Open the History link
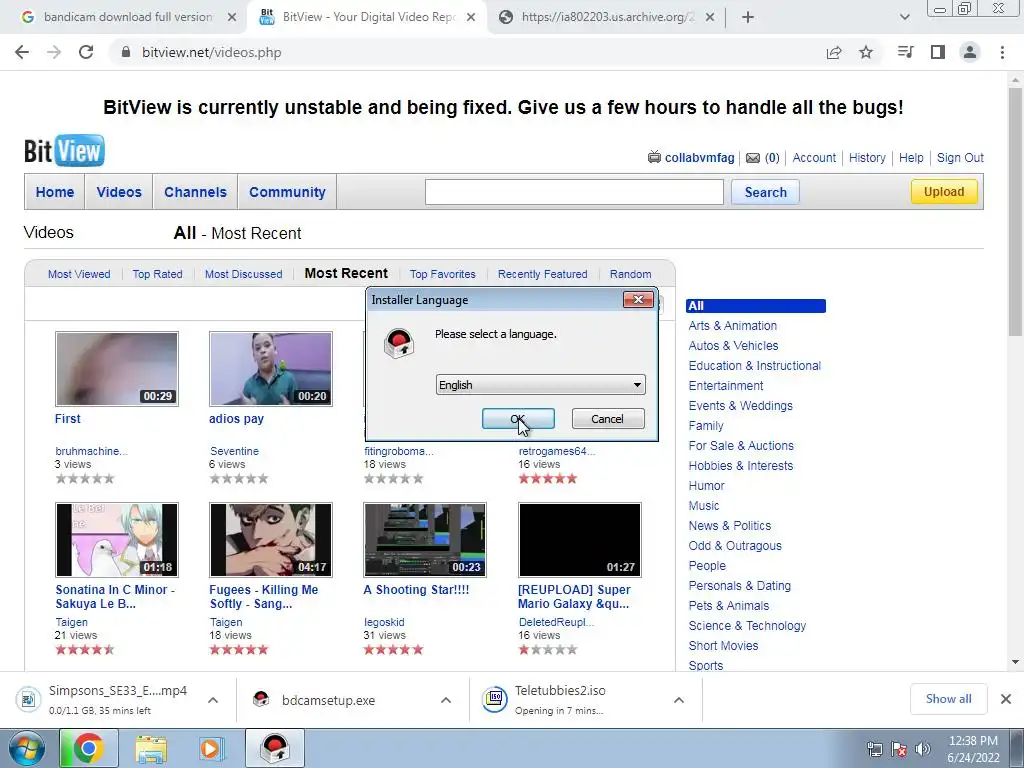This screenshot has height=768, width=1024. coord(867,157)
